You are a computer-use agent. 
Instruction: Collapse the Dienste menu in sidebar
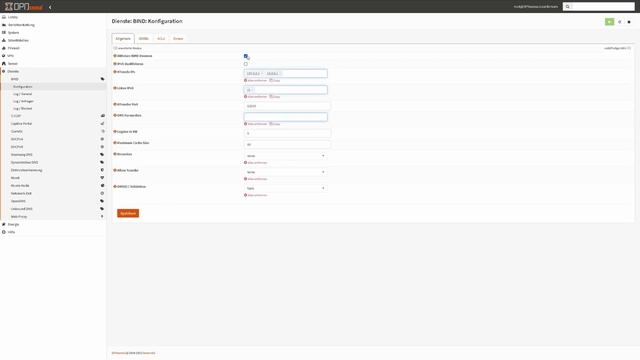point(13,71)
